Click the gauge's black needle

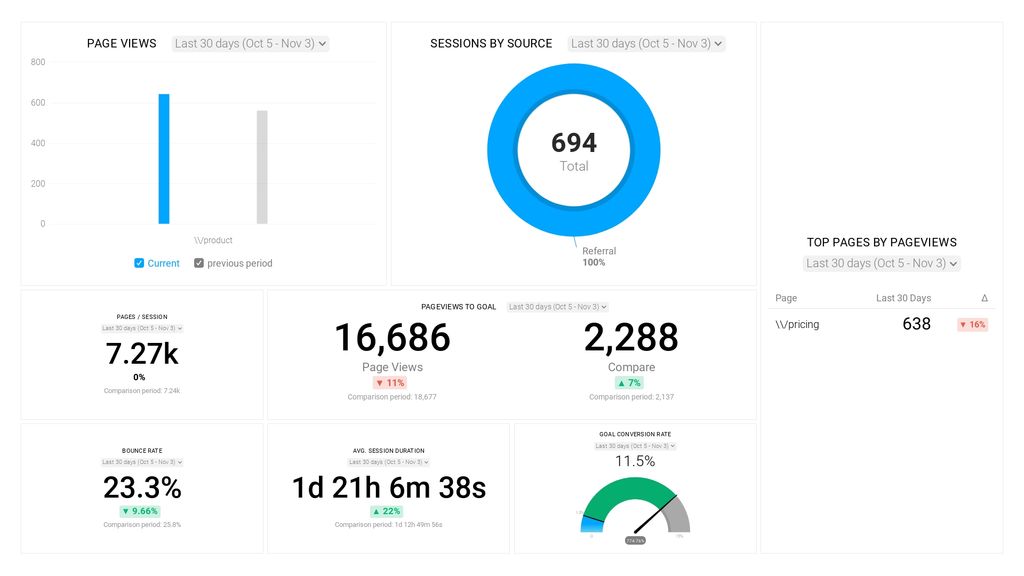(655, 514)
